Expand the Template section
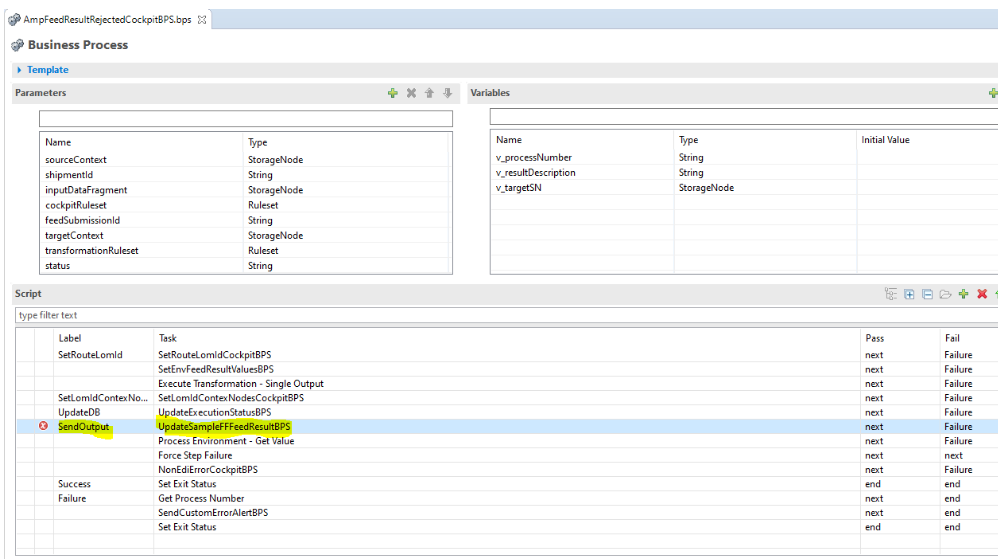This screenshot has width=1001, height=559. (19, 70)
